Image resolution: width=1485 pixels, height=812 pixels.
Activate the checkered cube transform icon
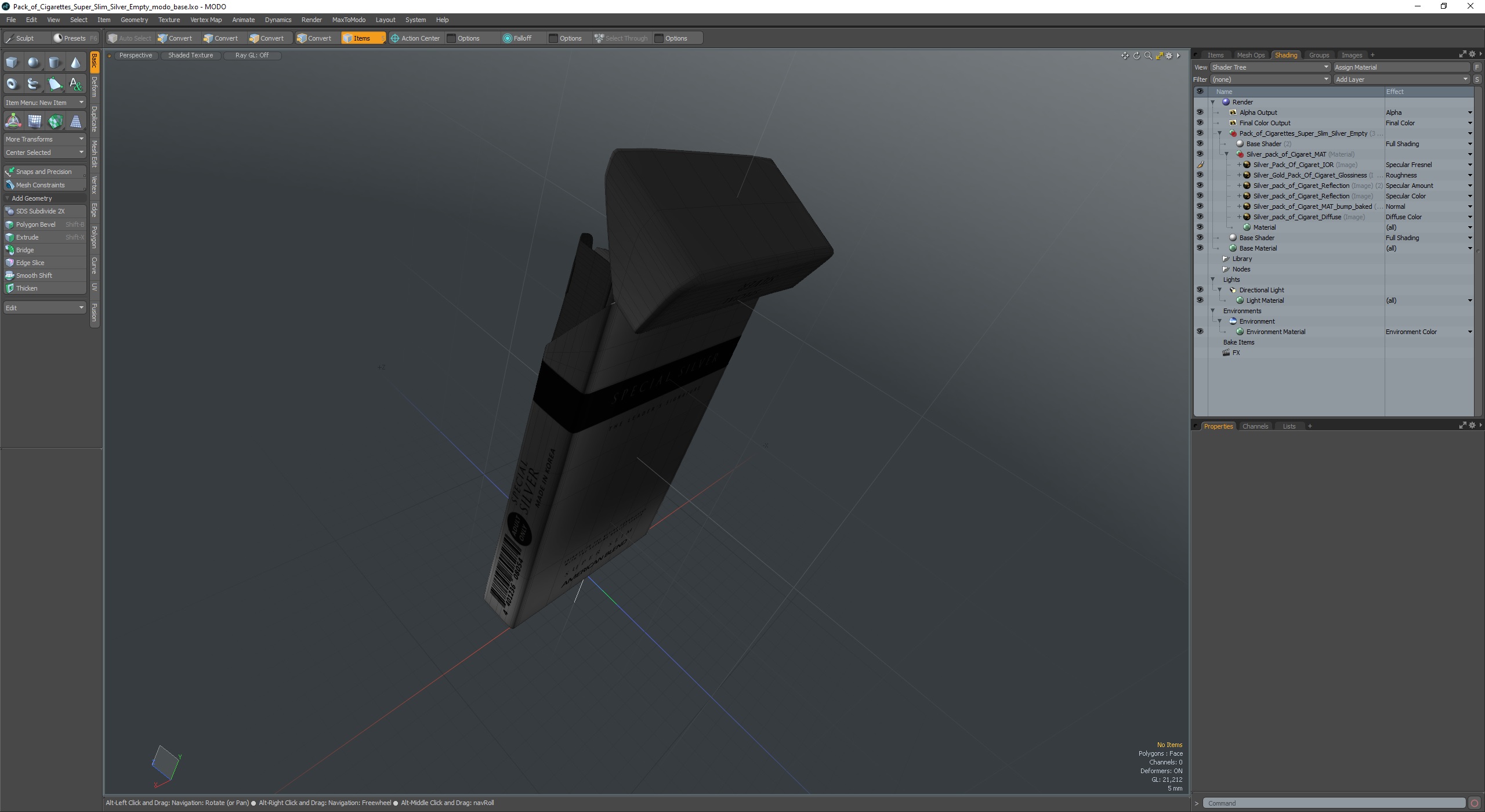pyautogui.click(x=55, y=121)
